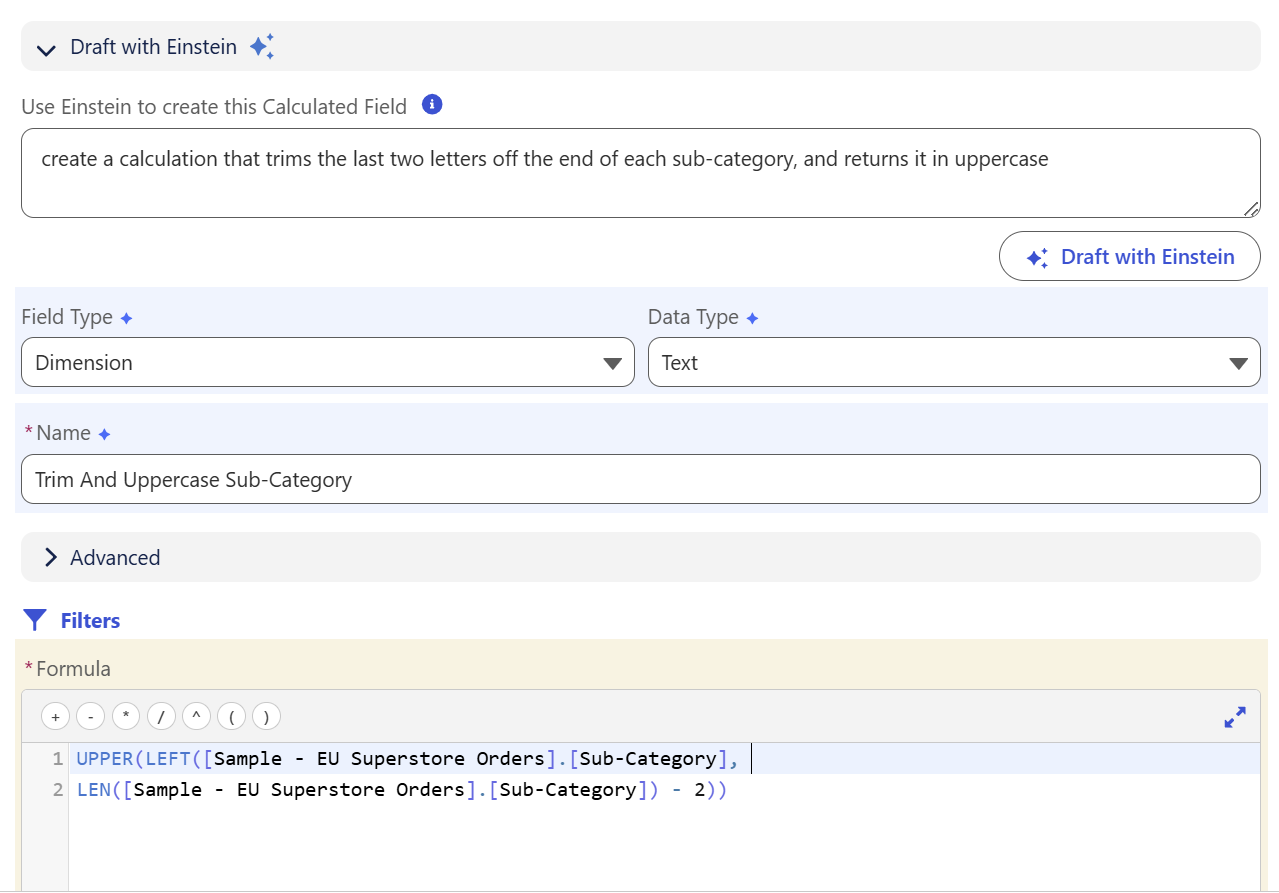Click the Einstein sparkle icon in header
1279x893 pixels.
[x=262, y=47]
